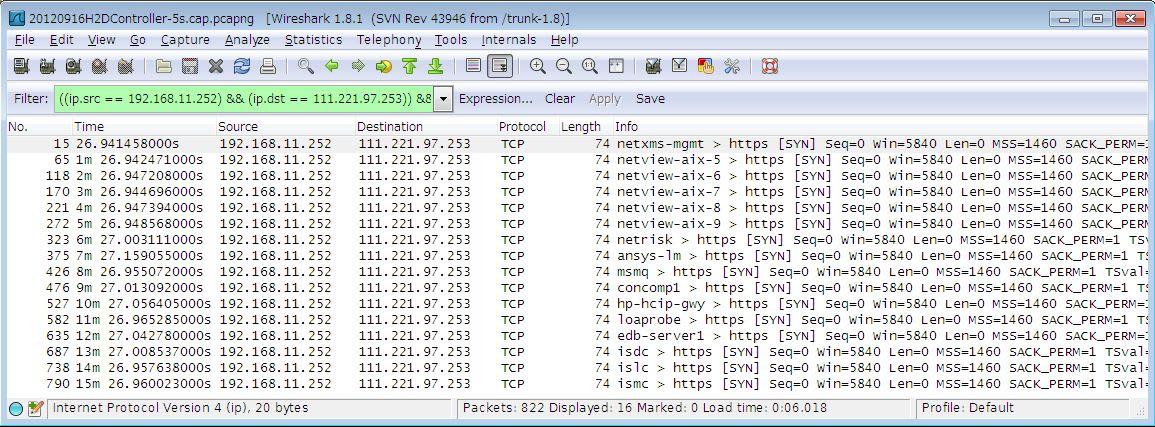
Task: Zoom in packet list text
Action: point(538,67)
